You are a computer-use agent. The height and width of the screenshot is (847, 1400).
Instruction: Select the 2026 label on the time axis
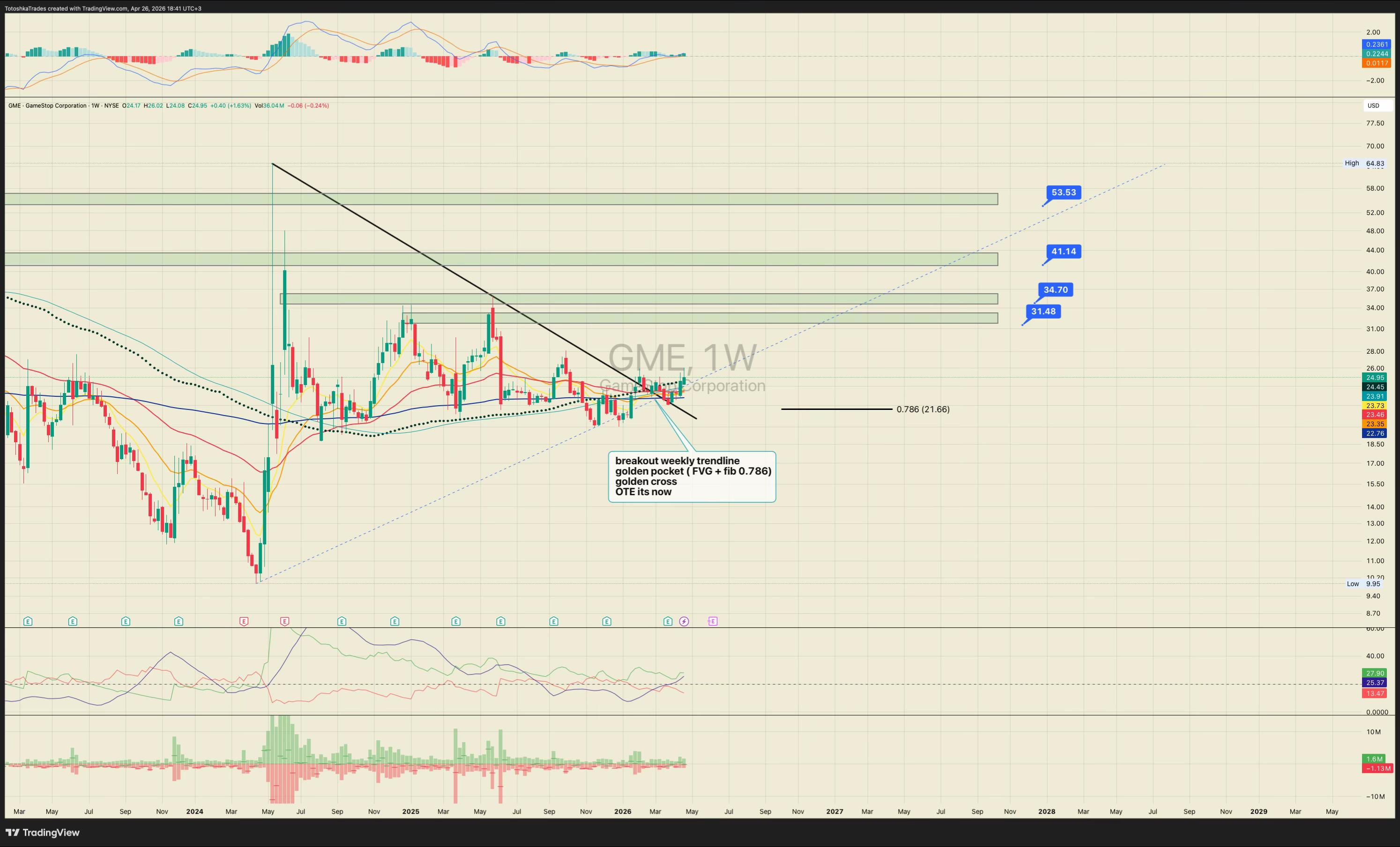click(623, 812)
